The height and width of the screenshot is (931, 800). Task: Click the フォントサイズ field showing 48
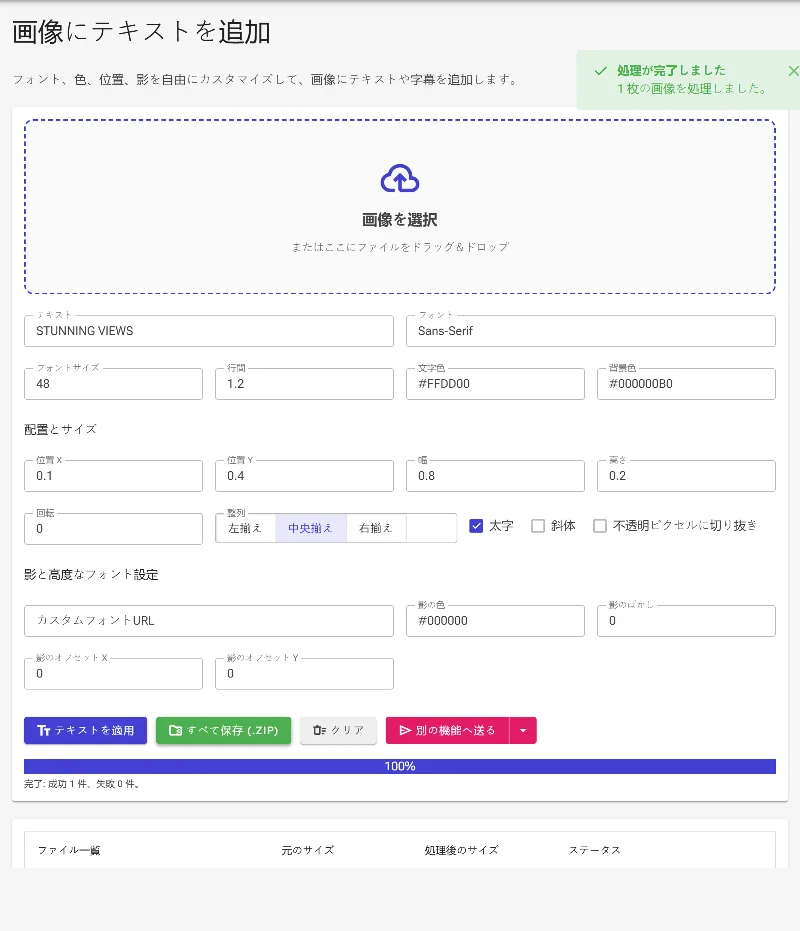tap(113, 384)
